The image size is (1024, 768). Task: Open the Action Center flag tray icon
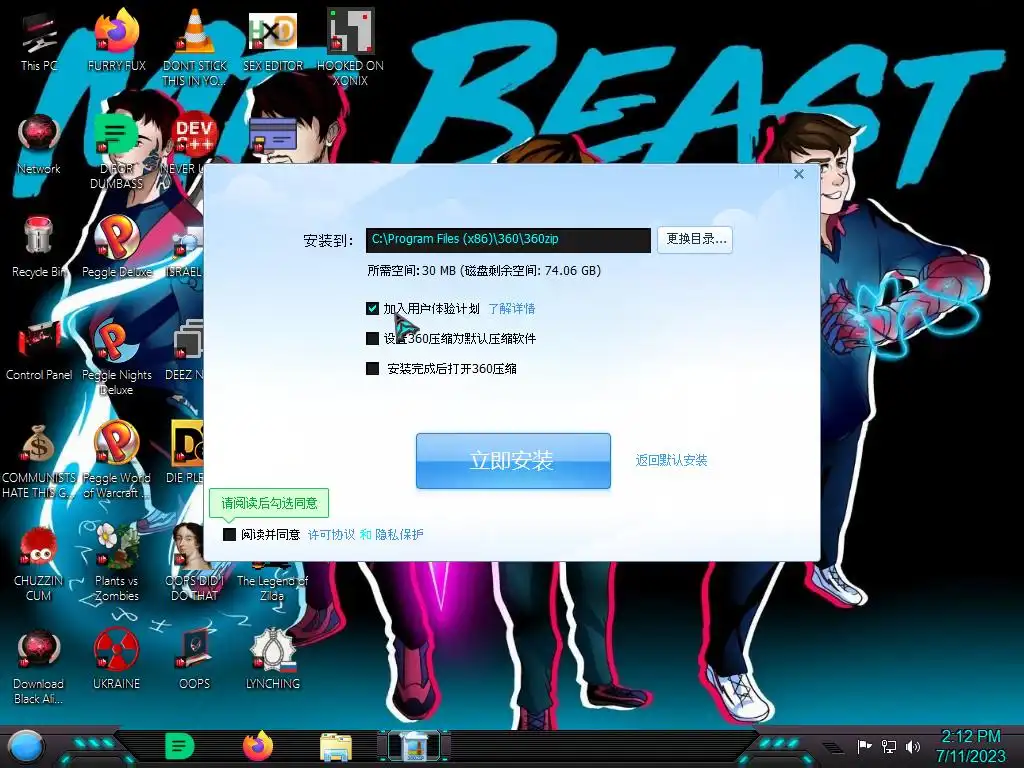(x=865, y=746)
